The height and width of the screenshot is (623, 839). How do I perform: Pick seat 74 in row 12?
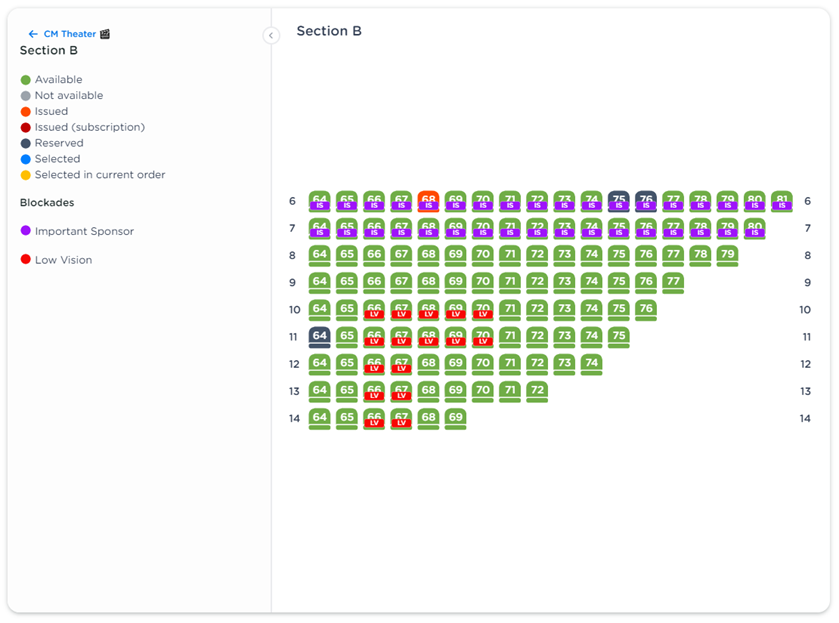pyautogui.click(x=591, y=364)
